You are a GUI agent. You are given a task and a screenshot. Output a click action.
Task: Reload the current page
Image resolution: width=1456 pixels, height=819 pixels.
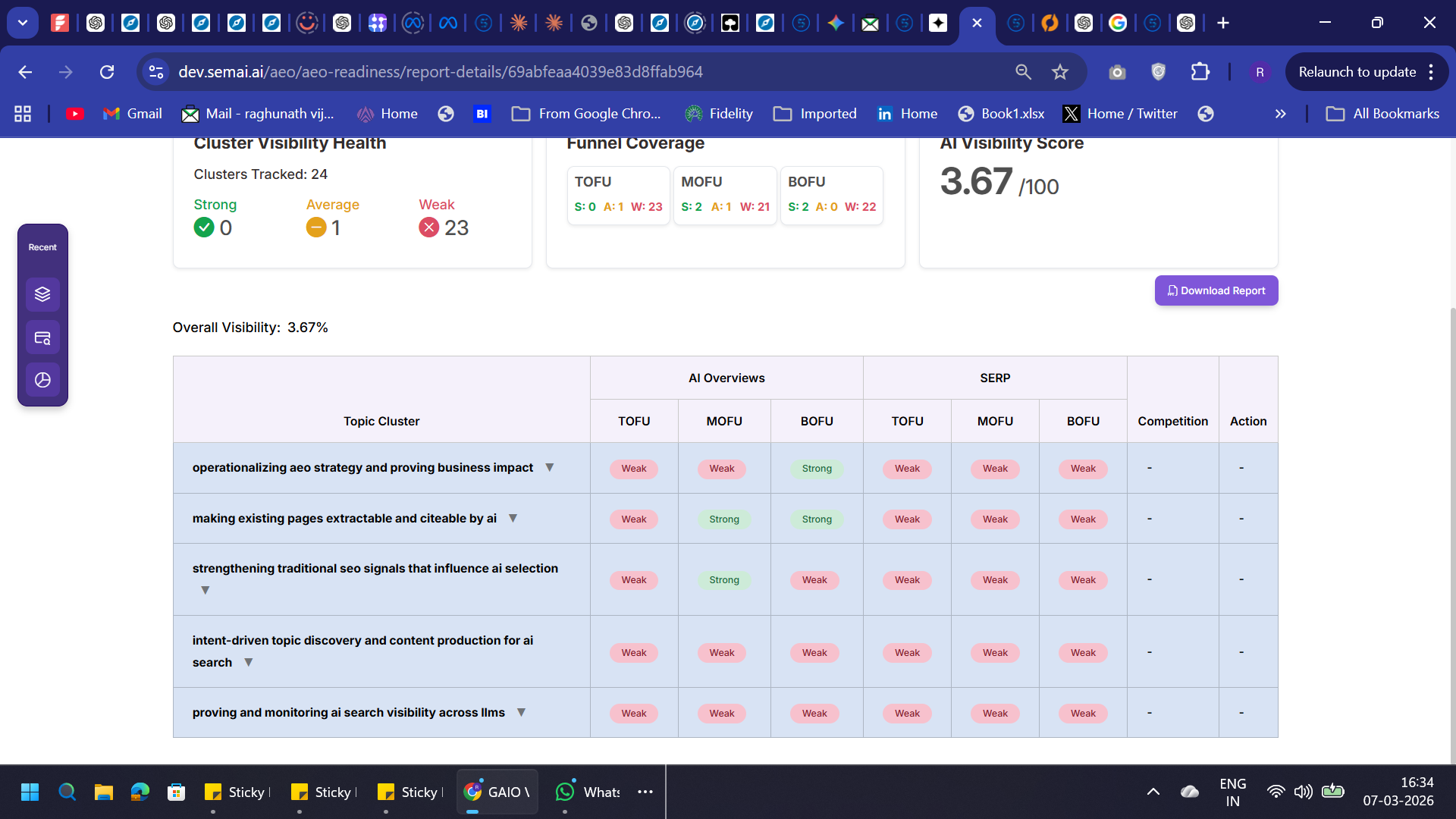coord(107,72)
